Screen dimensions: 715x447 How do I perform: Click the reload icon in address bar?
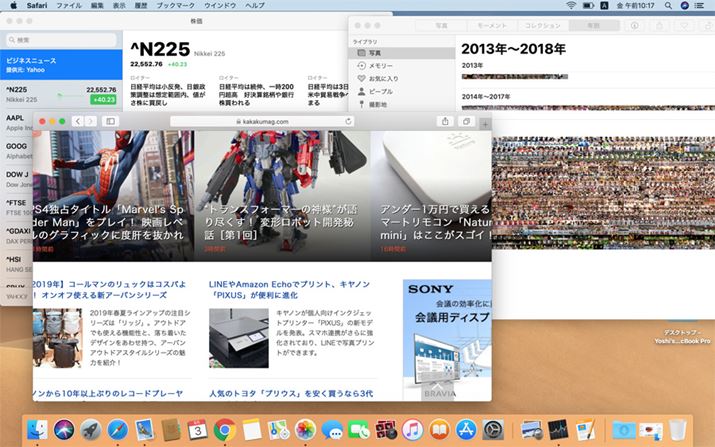click(x=350, y=121)
